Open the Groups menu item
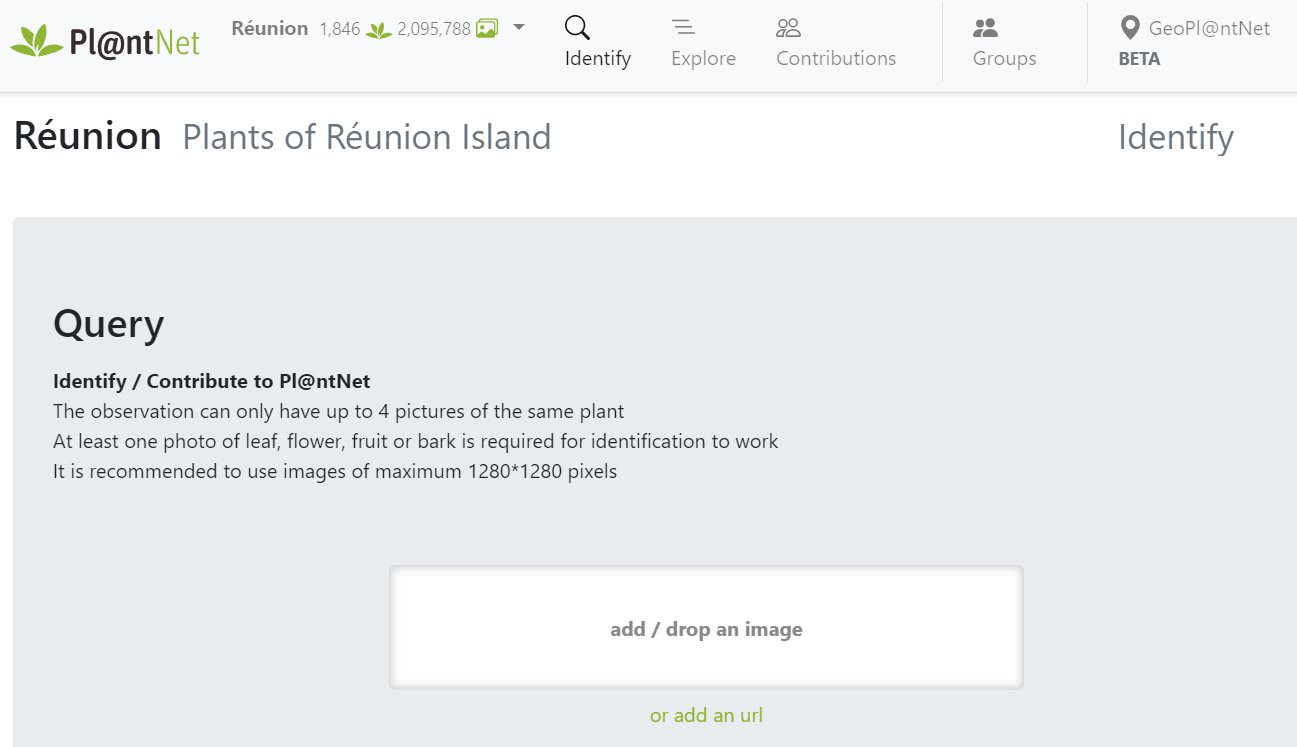1297x747 pixels. 1004,42
